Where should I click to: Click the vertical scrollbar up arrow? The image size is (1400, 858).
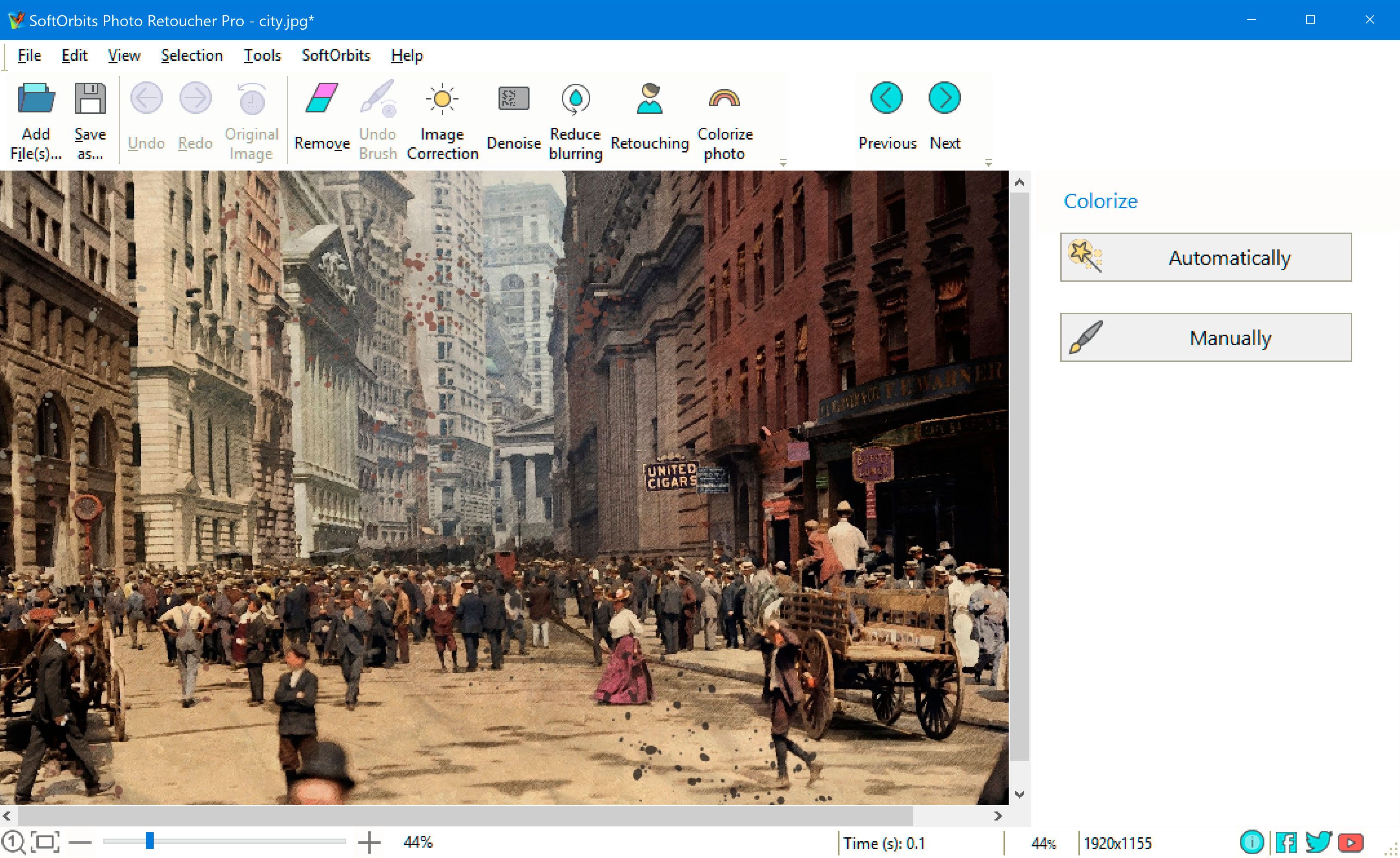point(1019,183)
